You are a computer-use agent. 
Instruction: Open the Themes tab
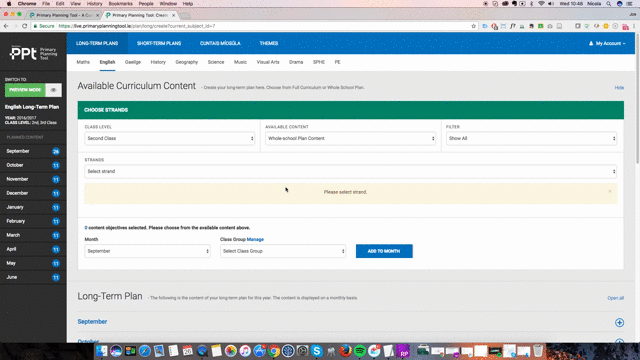click(x=269, y=43)
